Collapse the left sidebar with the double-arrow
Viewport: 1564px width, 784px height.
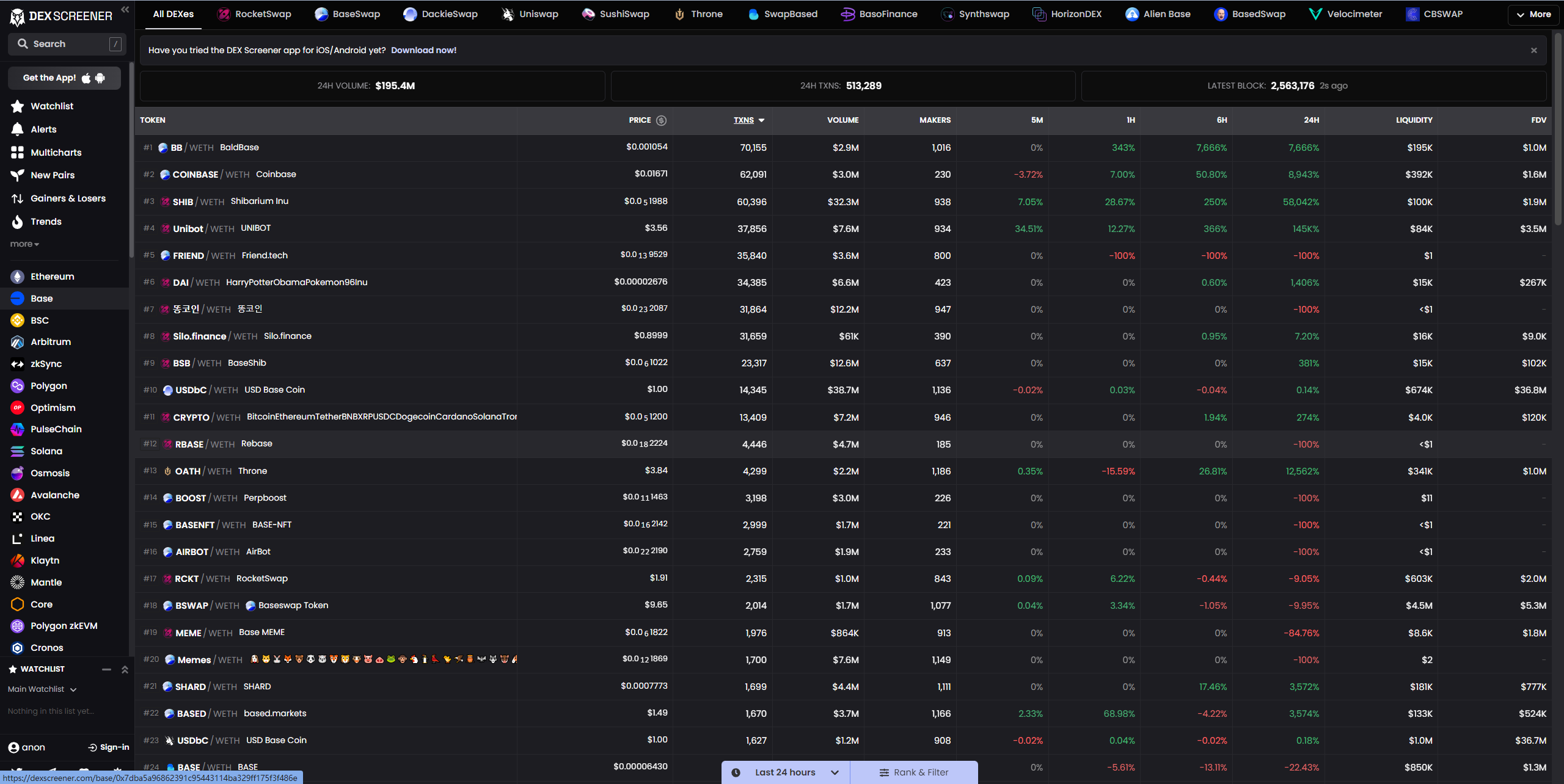pyautogui.click(x=125, y=9)
